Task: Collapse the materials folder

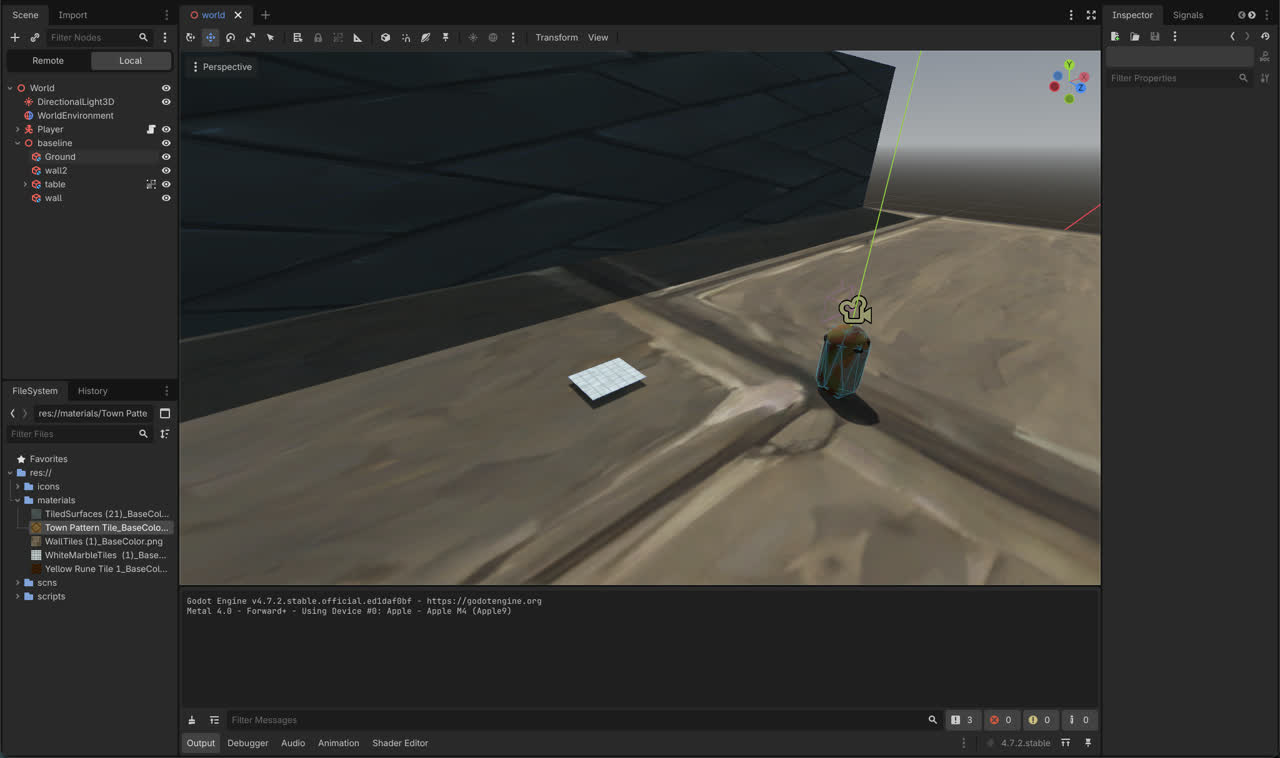Action: point(17,500)
